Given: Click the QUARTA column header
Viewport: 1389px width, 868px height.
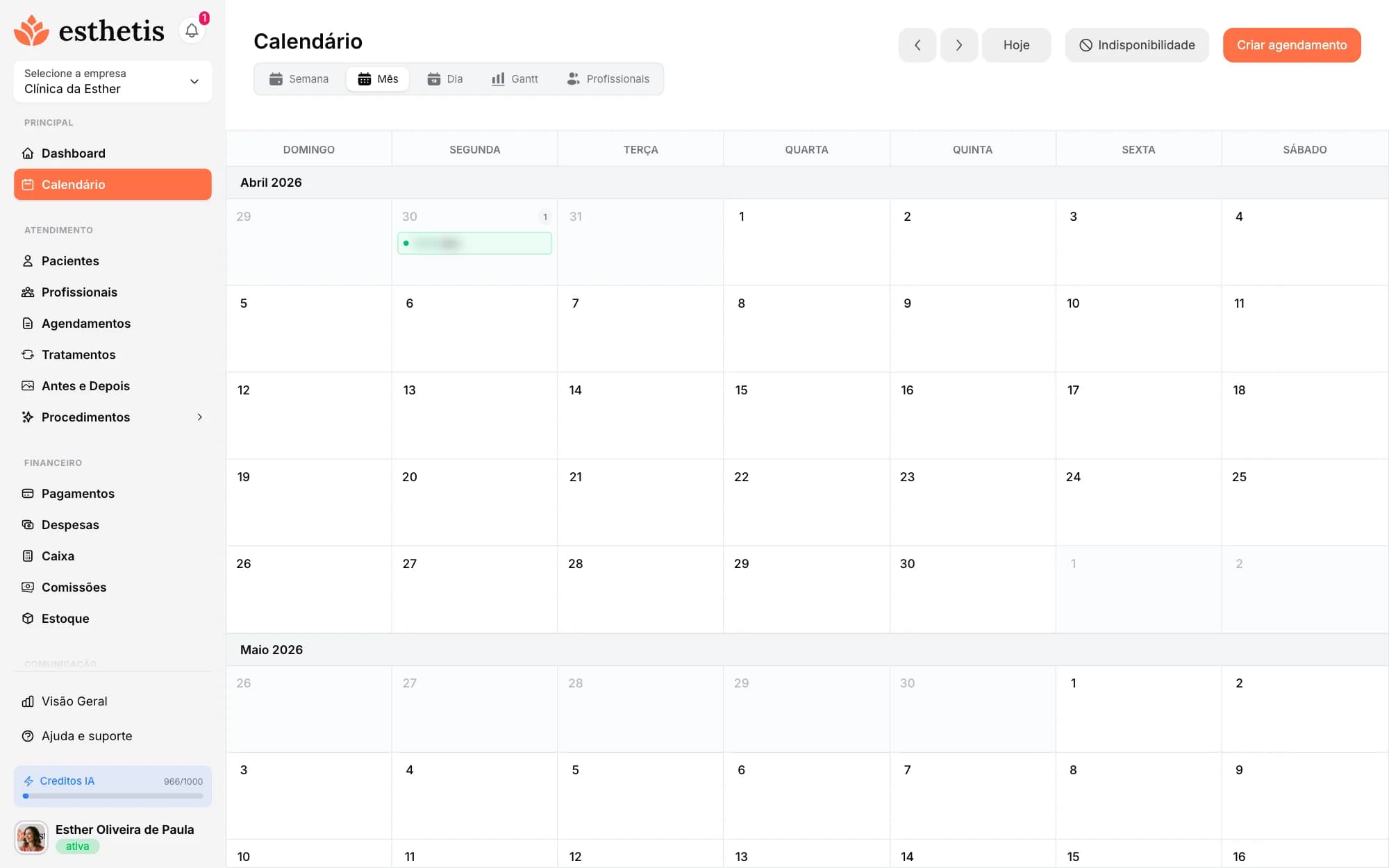Looking at the screenshot, I should (x=806, y=149).
